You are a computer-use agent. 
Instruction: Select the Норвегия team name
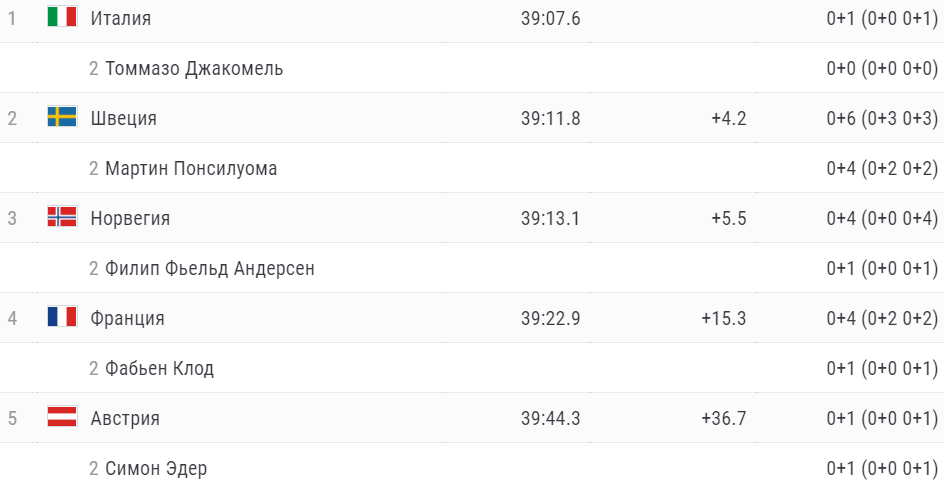130,218
